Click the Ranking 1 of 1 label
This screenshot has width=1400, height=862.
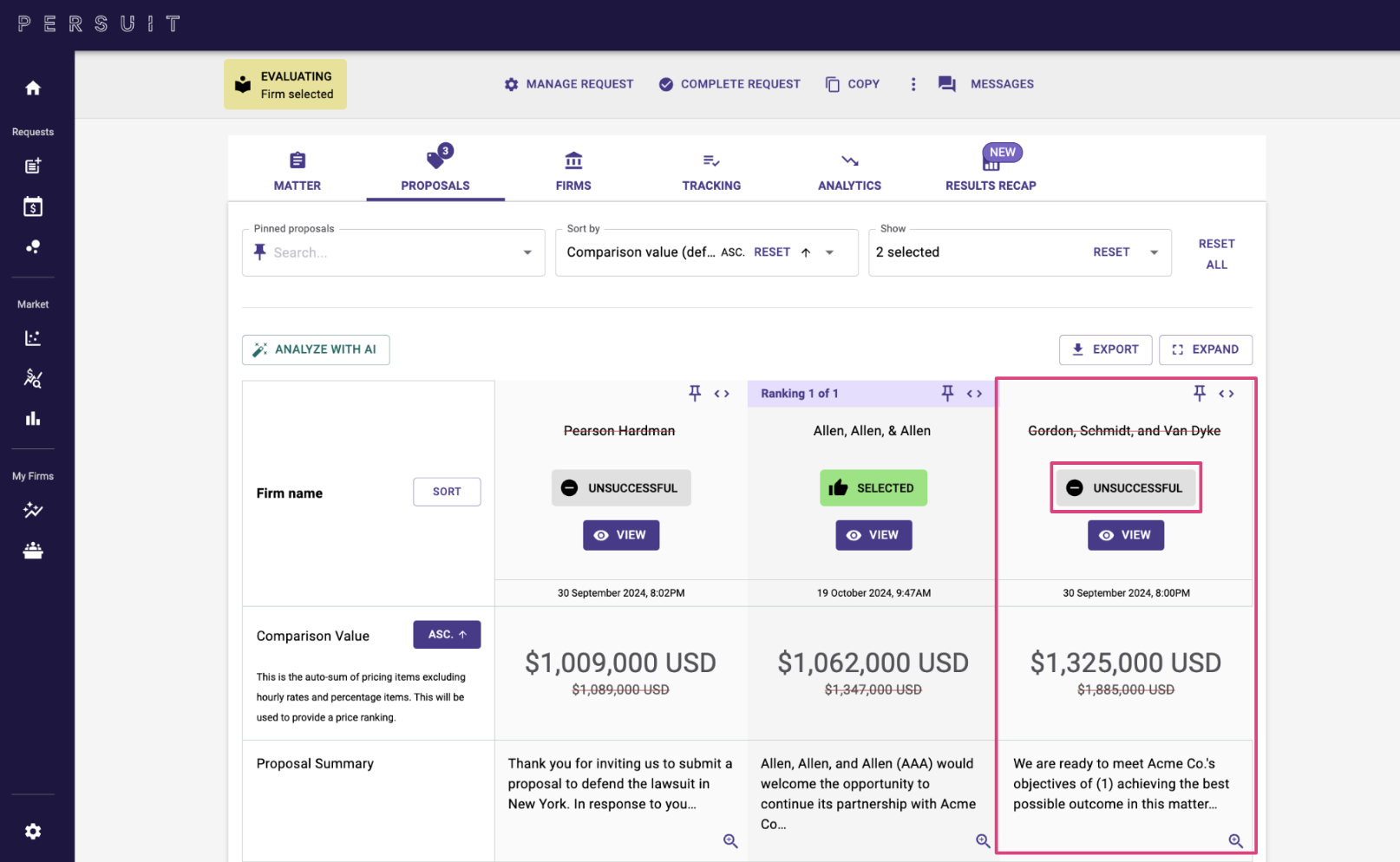coord(800,394)
